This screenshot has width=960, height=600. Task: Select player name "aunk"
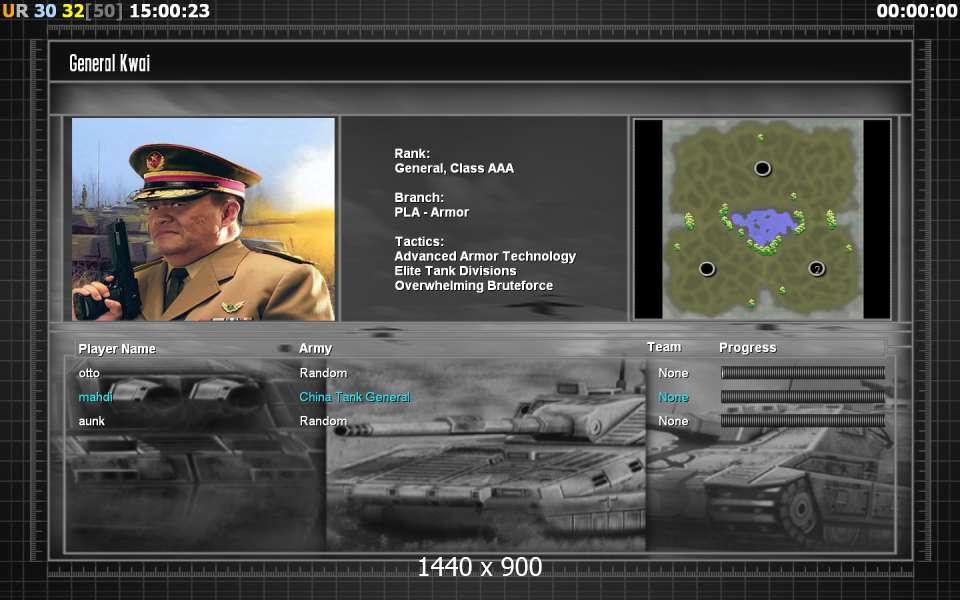(x=92, y=421)
